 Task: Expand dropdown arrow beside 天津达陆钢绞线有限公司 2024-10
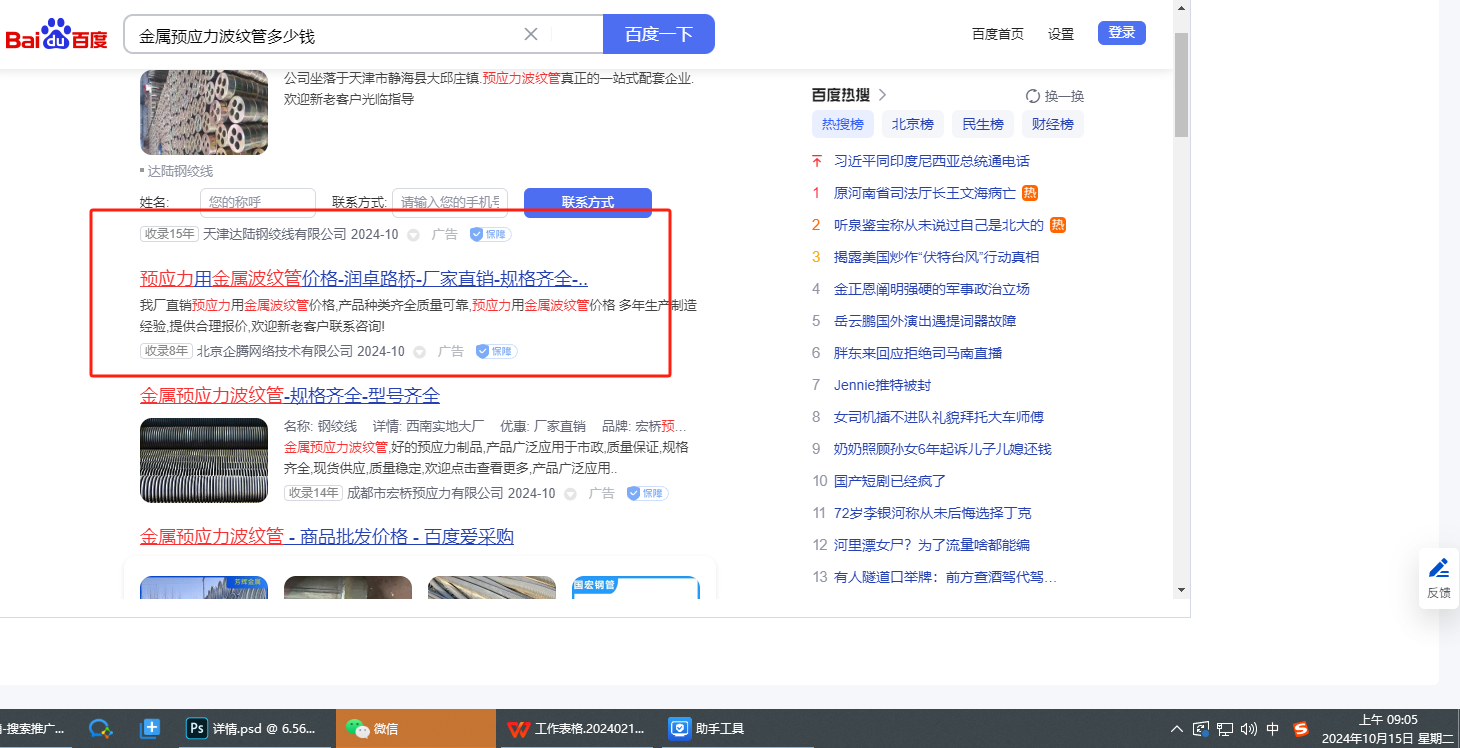[x=413, y=235]
